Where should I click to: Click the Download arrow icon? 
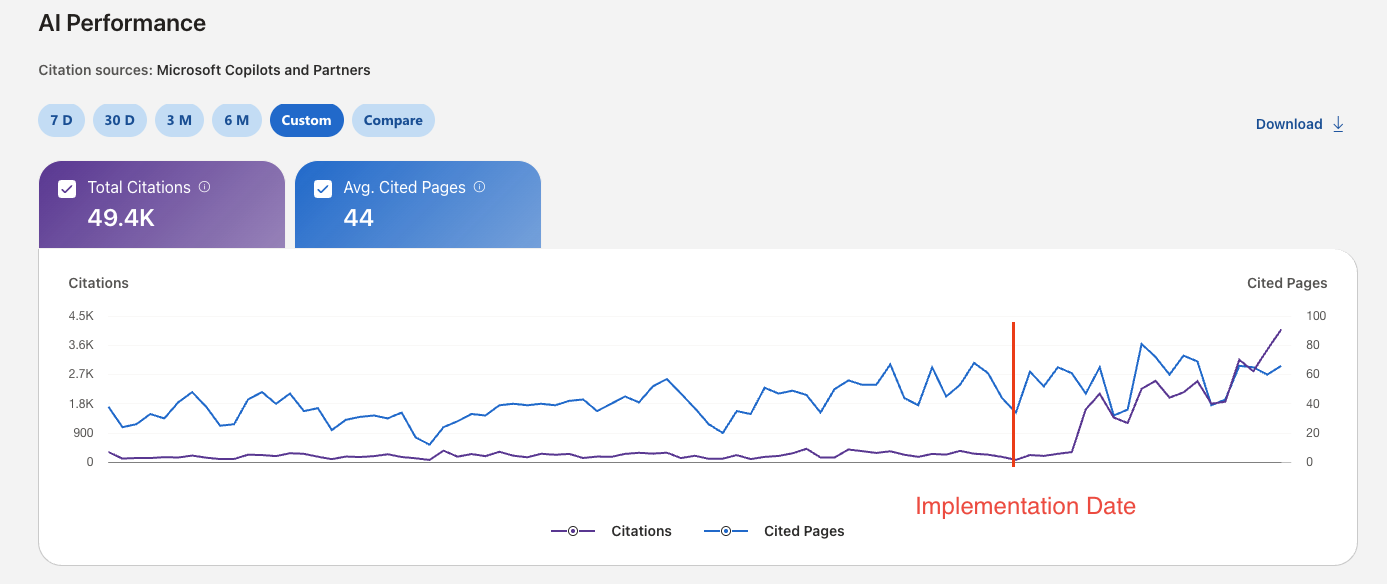pos(1338,124)
